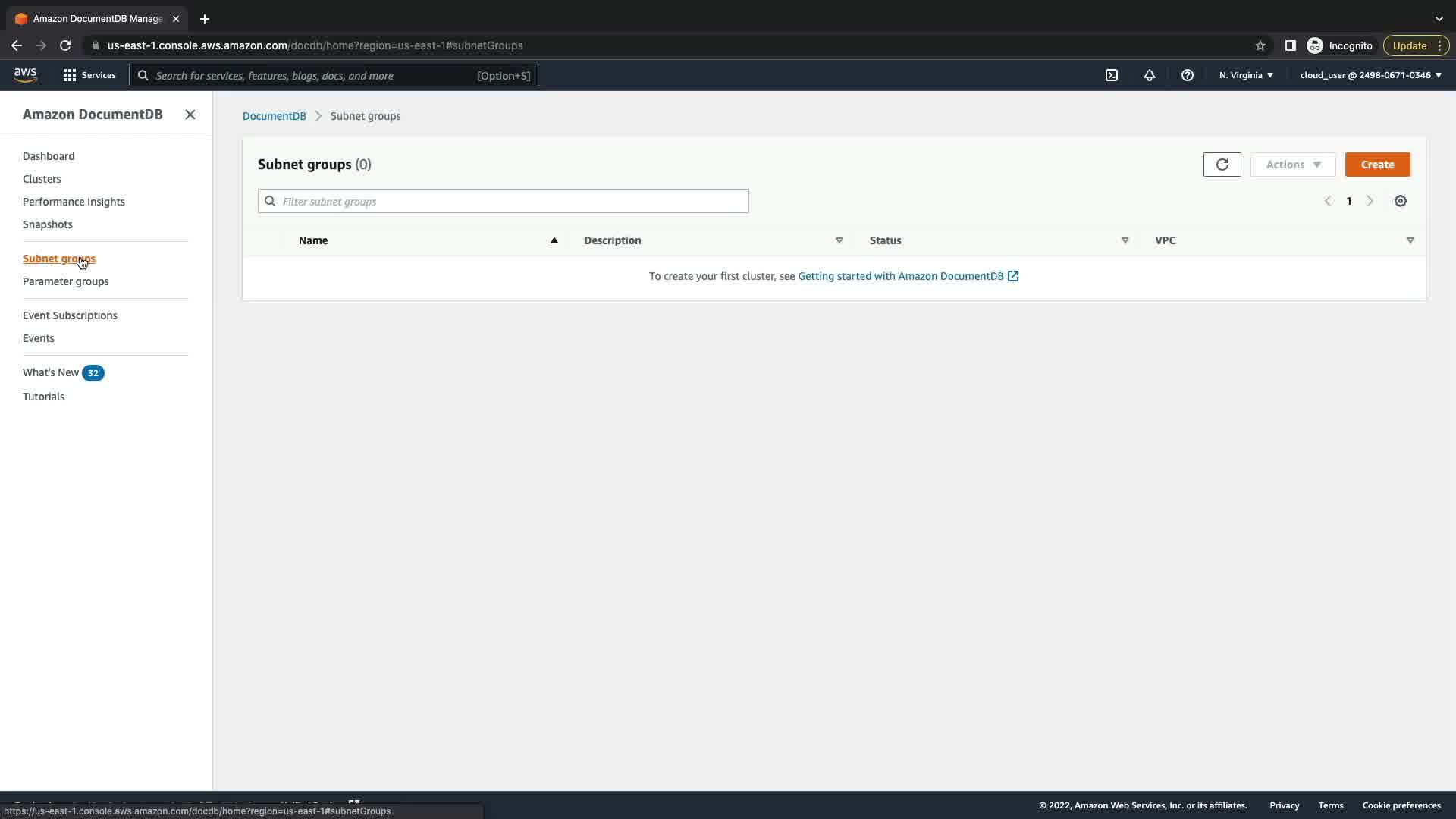Click the refresh subnet groups icon button
Screen dimensions: 1456x819
pyautogui.click(x=1222, y=165)
